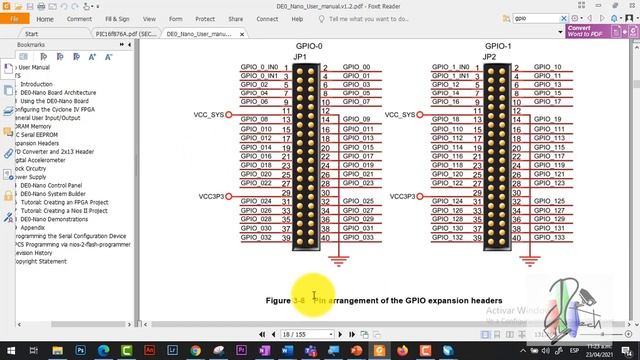Go to the last page button
This screenshot has height=360, width=640.
click(x=352, y=334)
